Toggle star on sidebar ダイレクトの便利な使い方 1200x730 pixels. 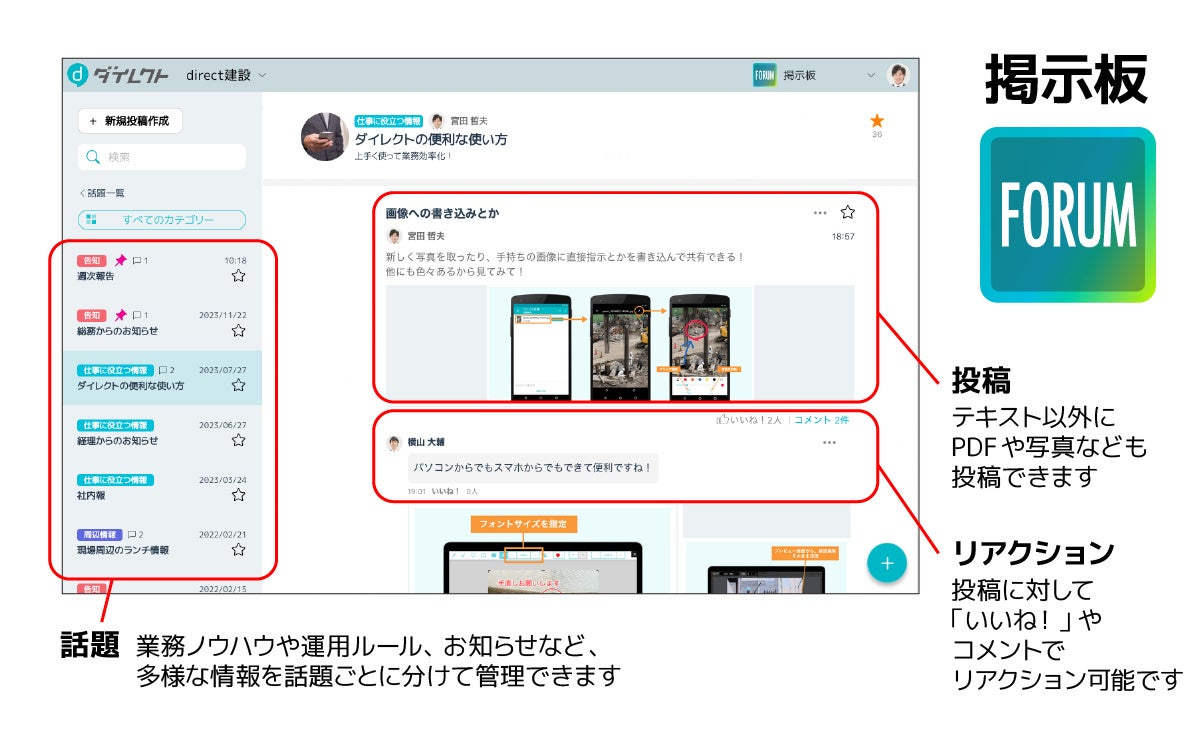[238, 385]
